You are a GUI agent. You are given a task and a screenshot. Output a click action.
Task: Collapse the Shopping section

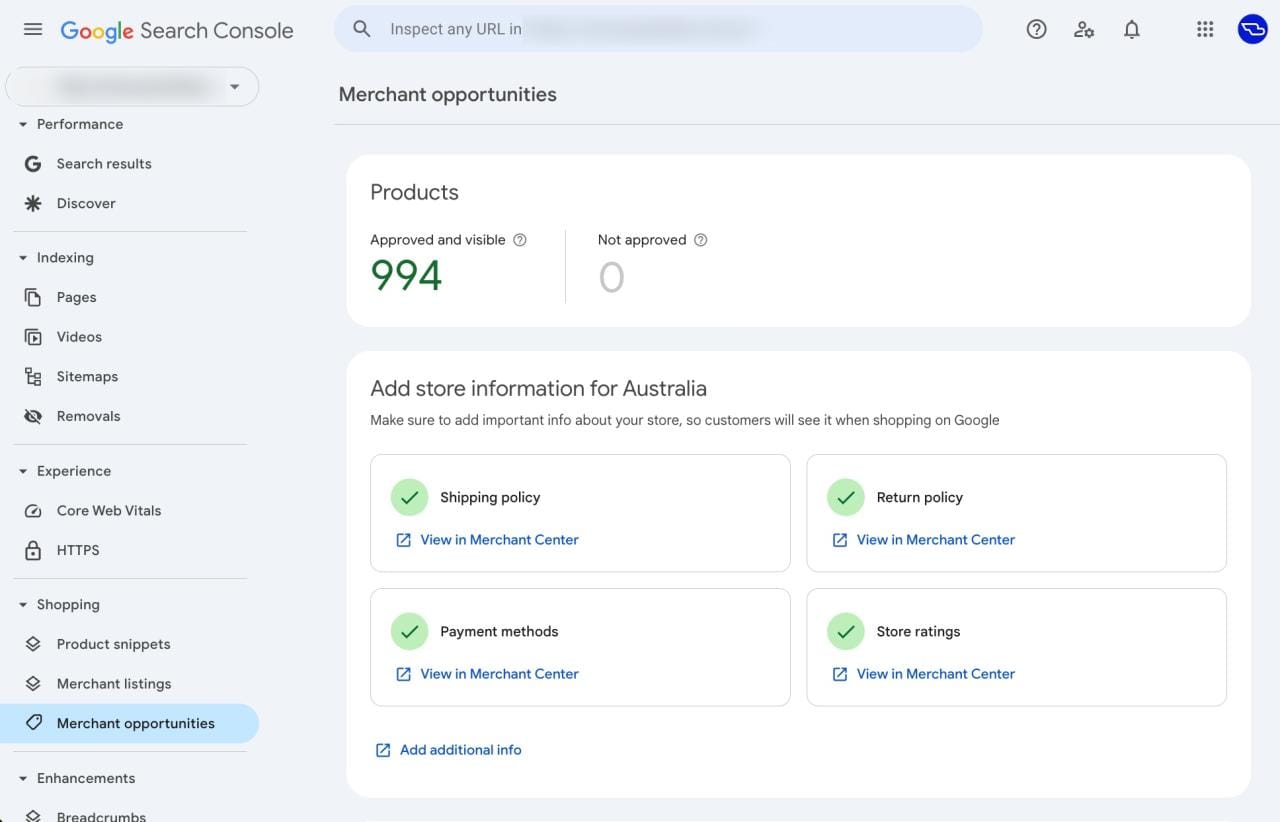point(23,605)
